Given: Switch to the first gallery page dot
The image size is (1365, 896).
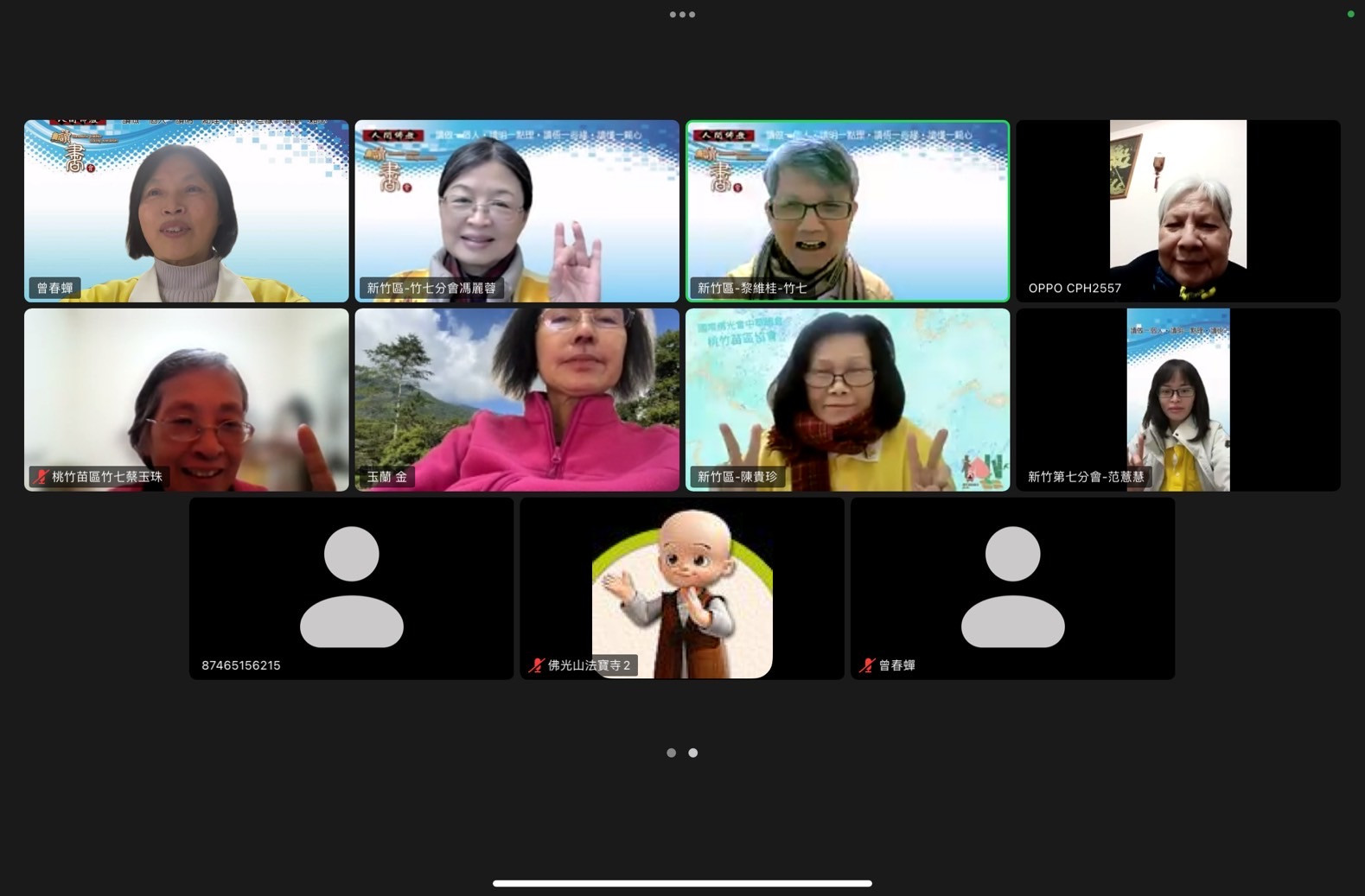Looking at the screenshot, I should pos(671,753).
